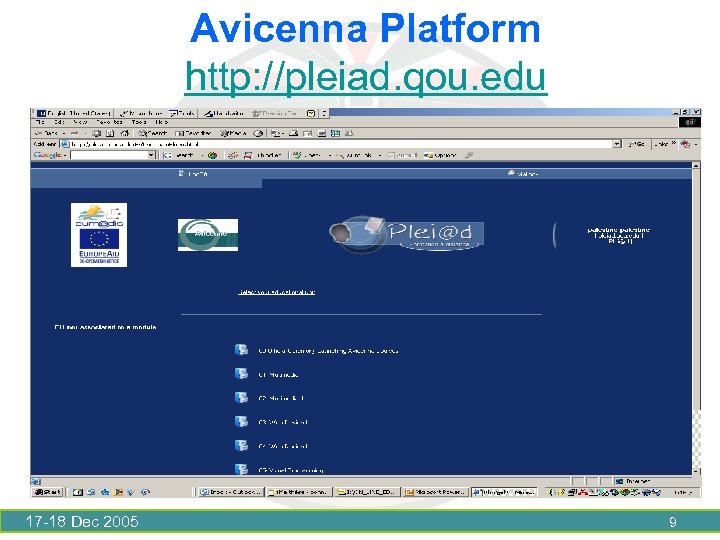
Task: Open the C4 course icon
Action: pyautogui.click(x=242, y=445)
